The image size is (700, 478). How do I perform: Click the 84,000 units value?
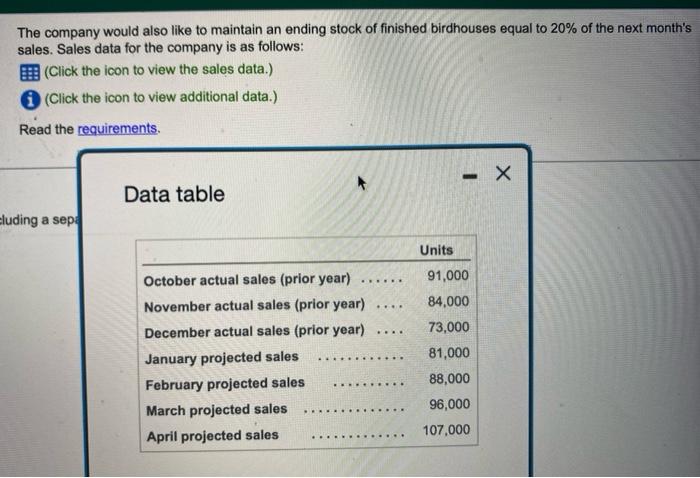click(x=448, y=301)
